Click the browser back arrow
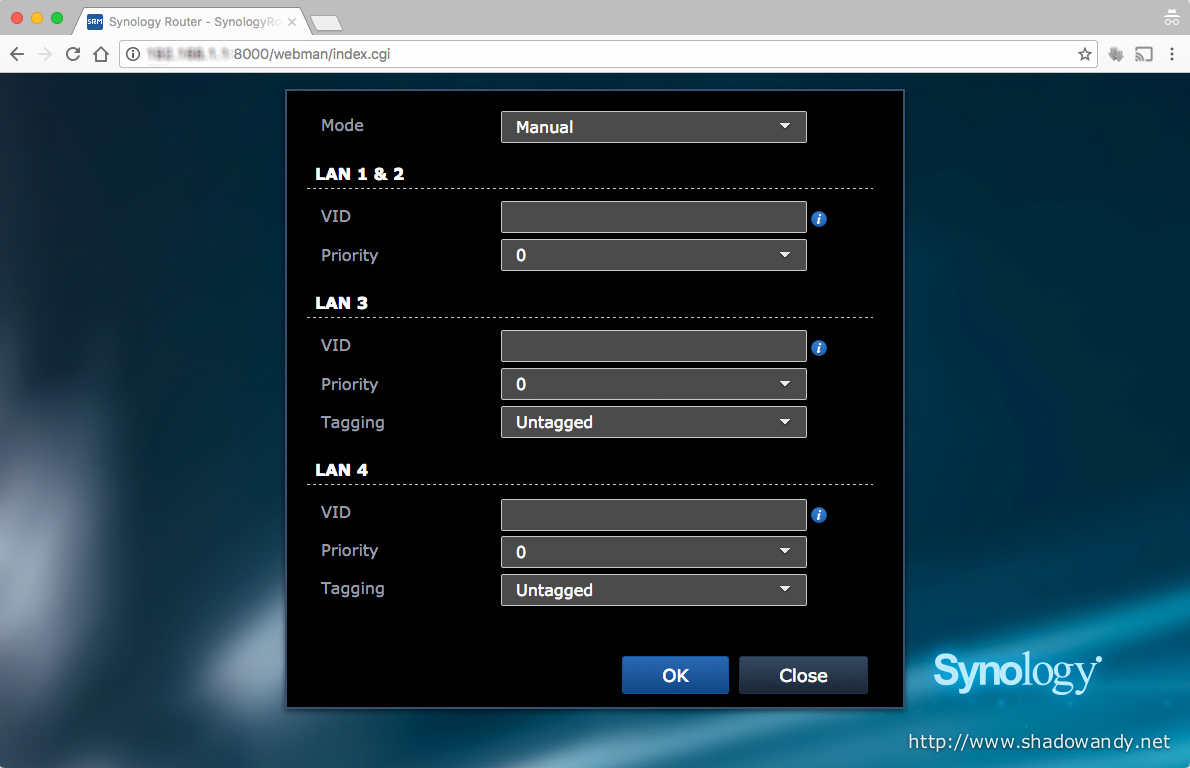 click(17, 54)
